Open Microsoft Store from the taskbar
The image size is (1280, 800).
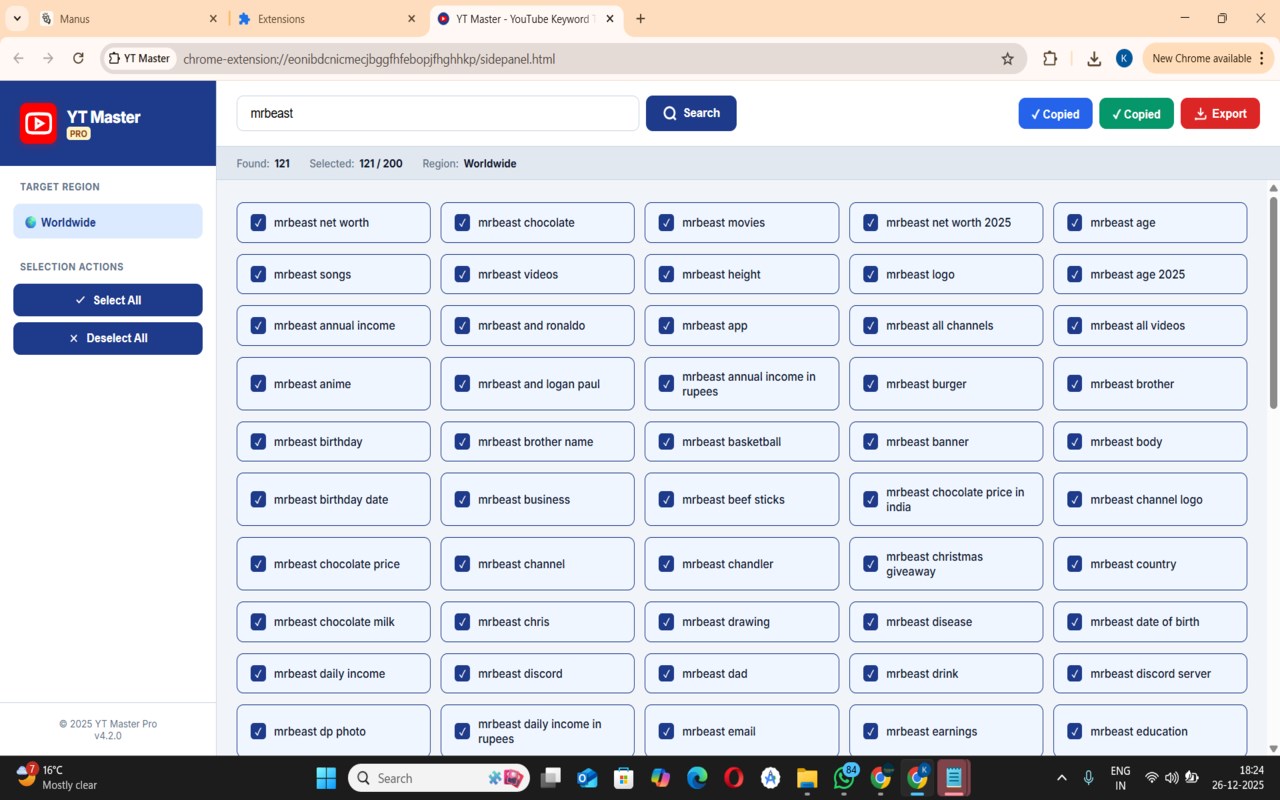(x=624, y=778)
